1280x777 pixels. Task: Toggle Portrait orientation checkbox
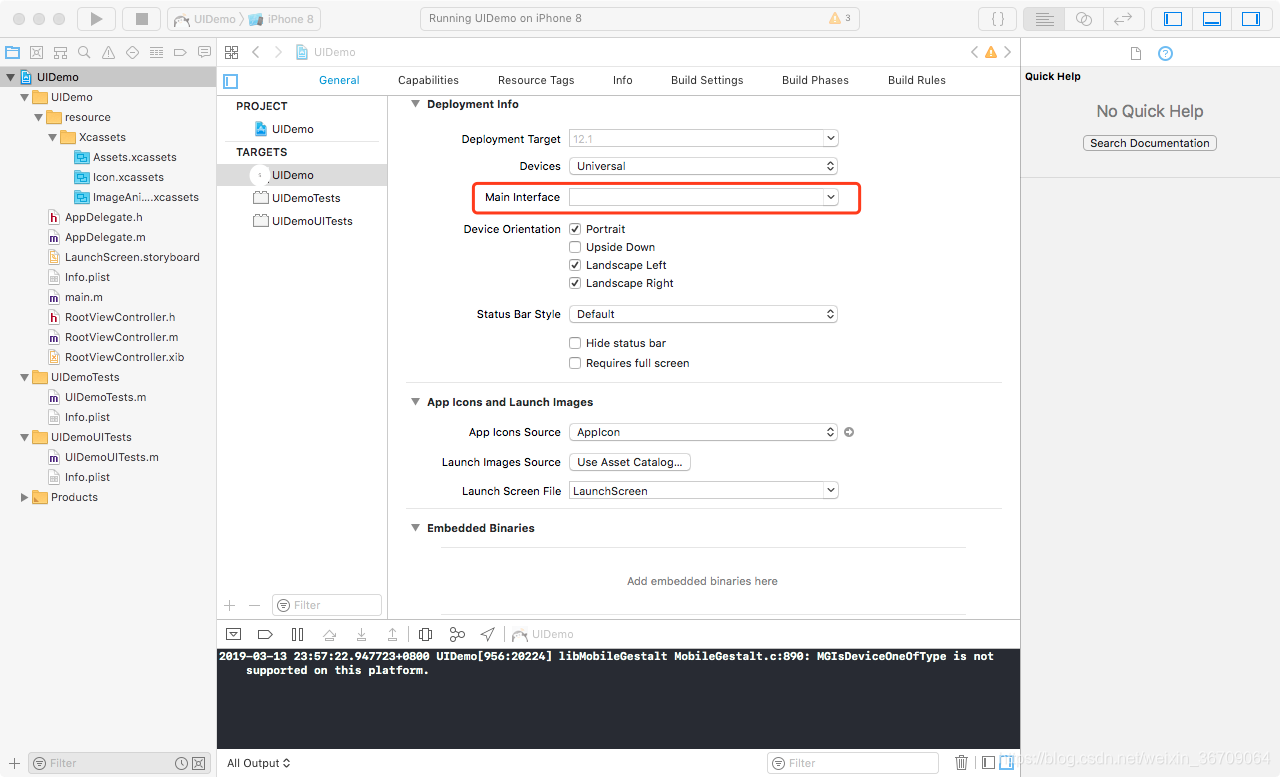coord(575,229)
